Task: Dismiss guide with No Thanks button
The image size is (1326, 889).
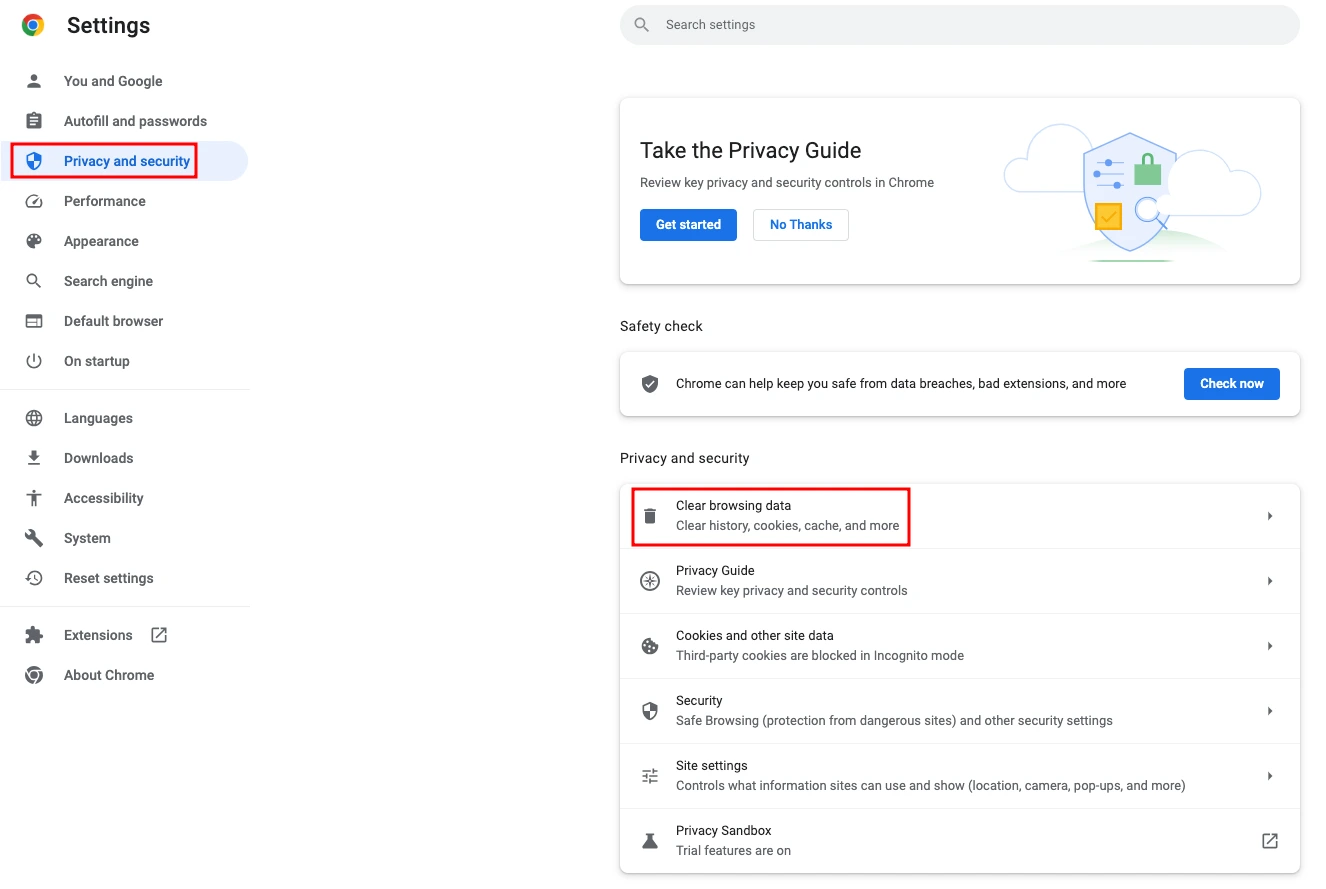Action: (801, 225)
